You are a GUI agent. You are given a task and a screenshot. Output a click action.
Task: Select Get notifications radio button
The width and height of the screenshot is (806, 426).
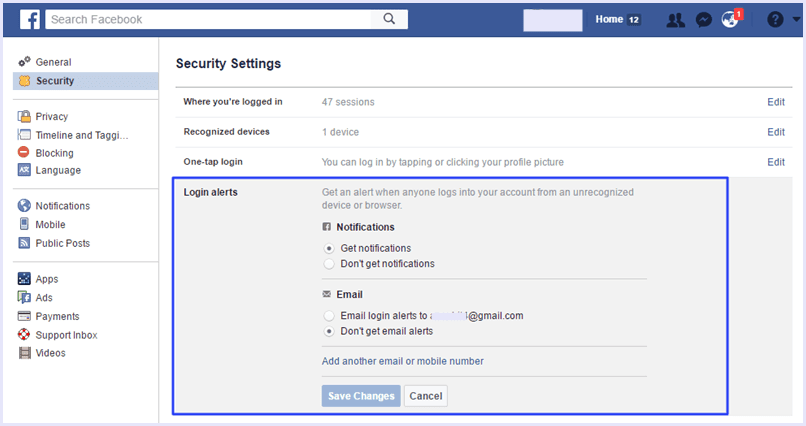329,248
